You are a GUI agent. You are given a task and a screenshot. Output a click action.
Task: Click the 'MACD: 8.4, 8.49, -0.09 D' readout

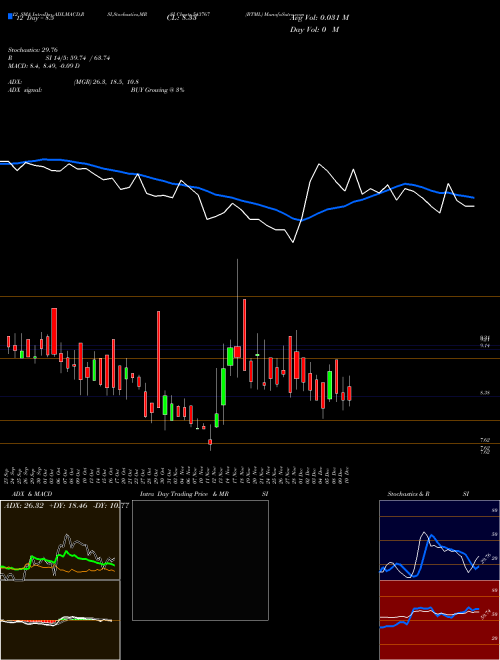click(44, 66)
